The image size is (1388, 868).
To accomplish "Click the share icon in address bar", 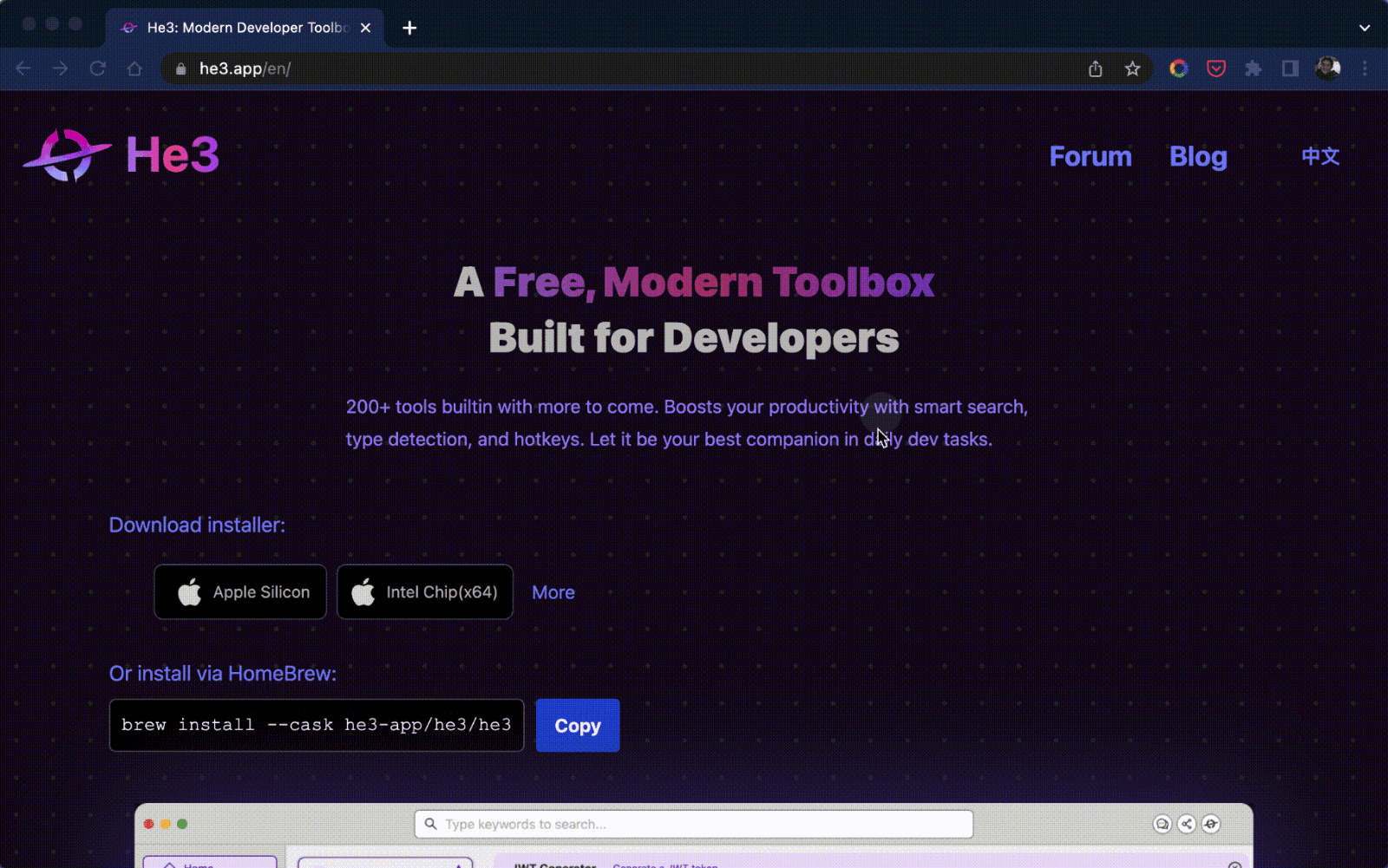I will coord(1095,69).
